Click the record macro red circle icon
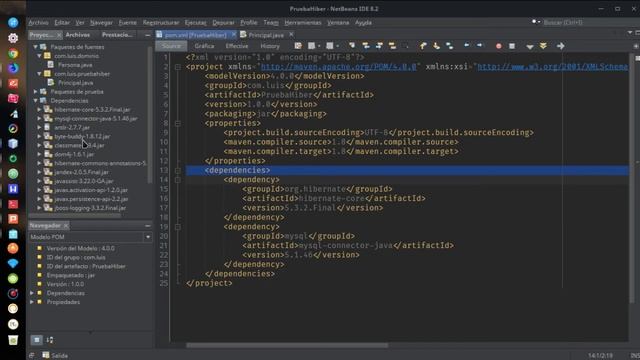This screenshot has height=360, width=640. click(x=498, y=46)
